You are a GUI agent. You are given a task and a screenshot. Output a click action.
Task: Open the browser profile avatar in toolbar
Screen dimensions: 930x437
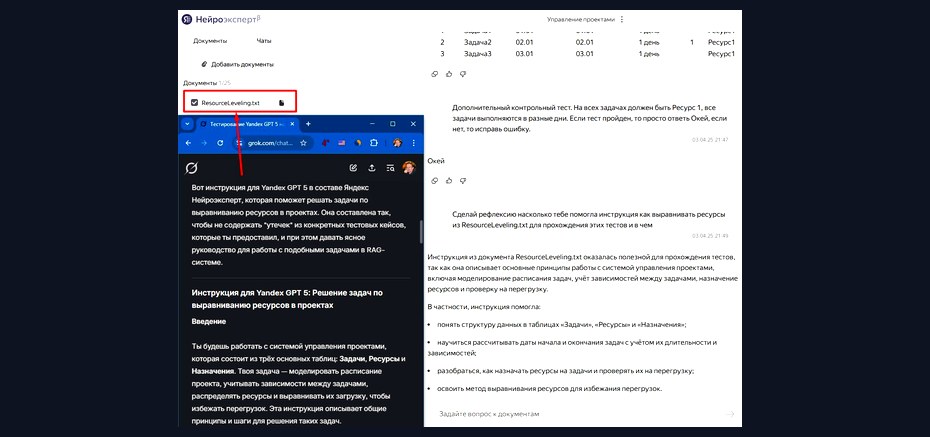(397, 143)
